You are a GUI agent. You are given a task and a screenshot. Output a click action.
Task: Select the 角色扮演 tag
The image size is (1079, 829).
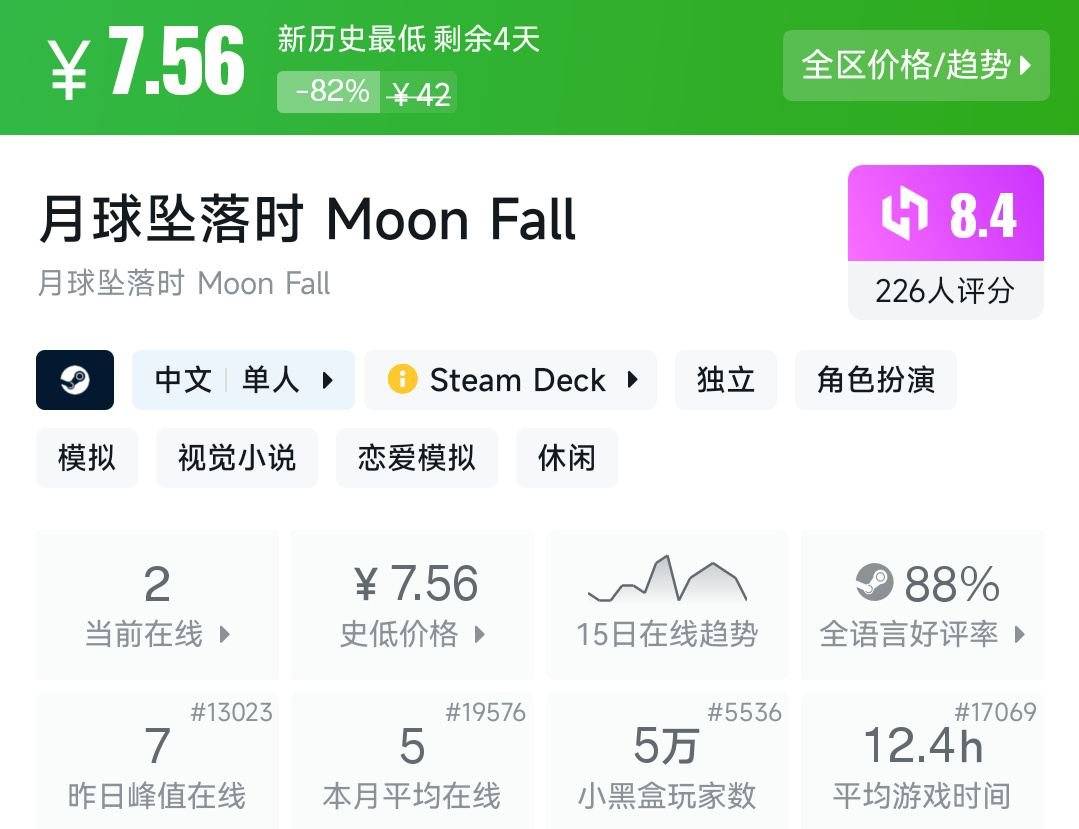pos(876,380)
